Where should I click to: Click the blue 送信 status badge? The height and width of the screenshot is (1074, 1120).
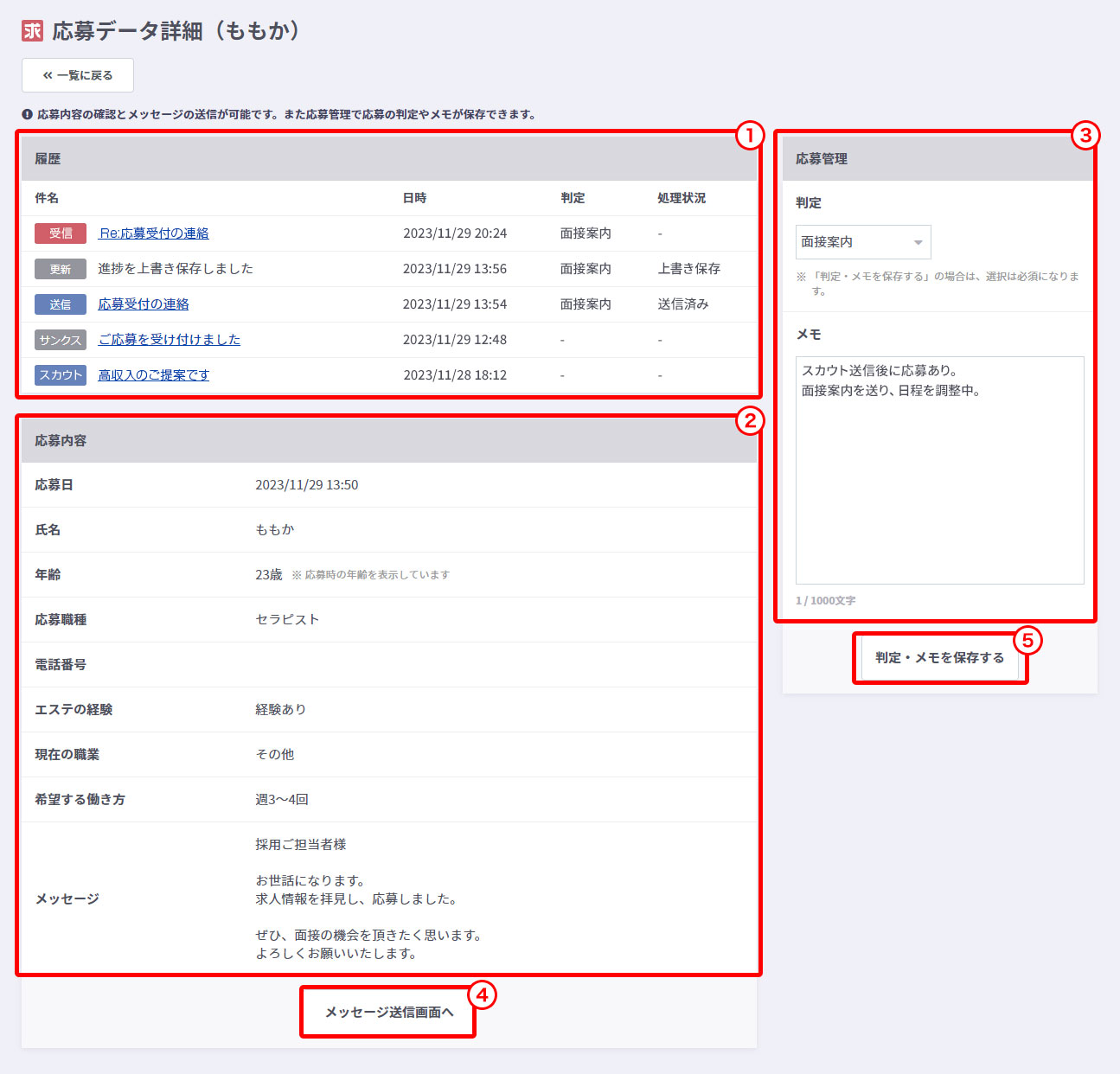[61, 304]
